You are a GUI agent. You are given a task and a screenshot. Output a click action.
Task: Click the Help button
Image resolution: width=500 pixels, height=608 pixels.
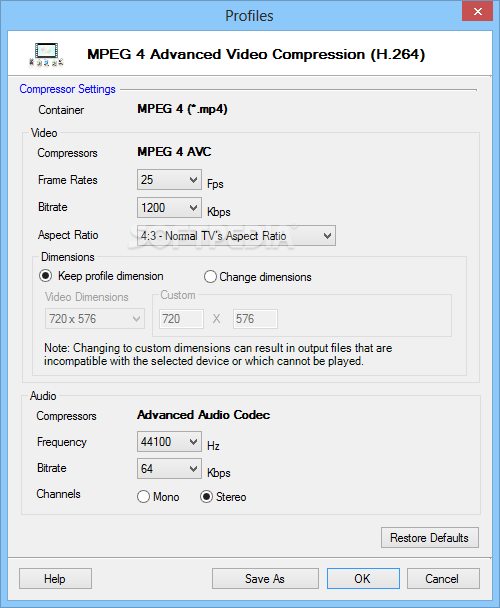[x=55, y=579]
